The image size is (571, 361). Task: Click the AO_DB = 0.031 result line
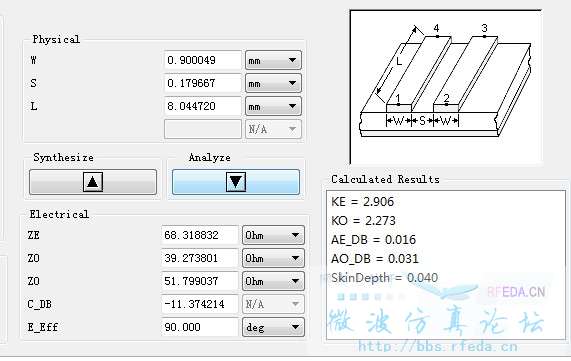tap(375, 259)
